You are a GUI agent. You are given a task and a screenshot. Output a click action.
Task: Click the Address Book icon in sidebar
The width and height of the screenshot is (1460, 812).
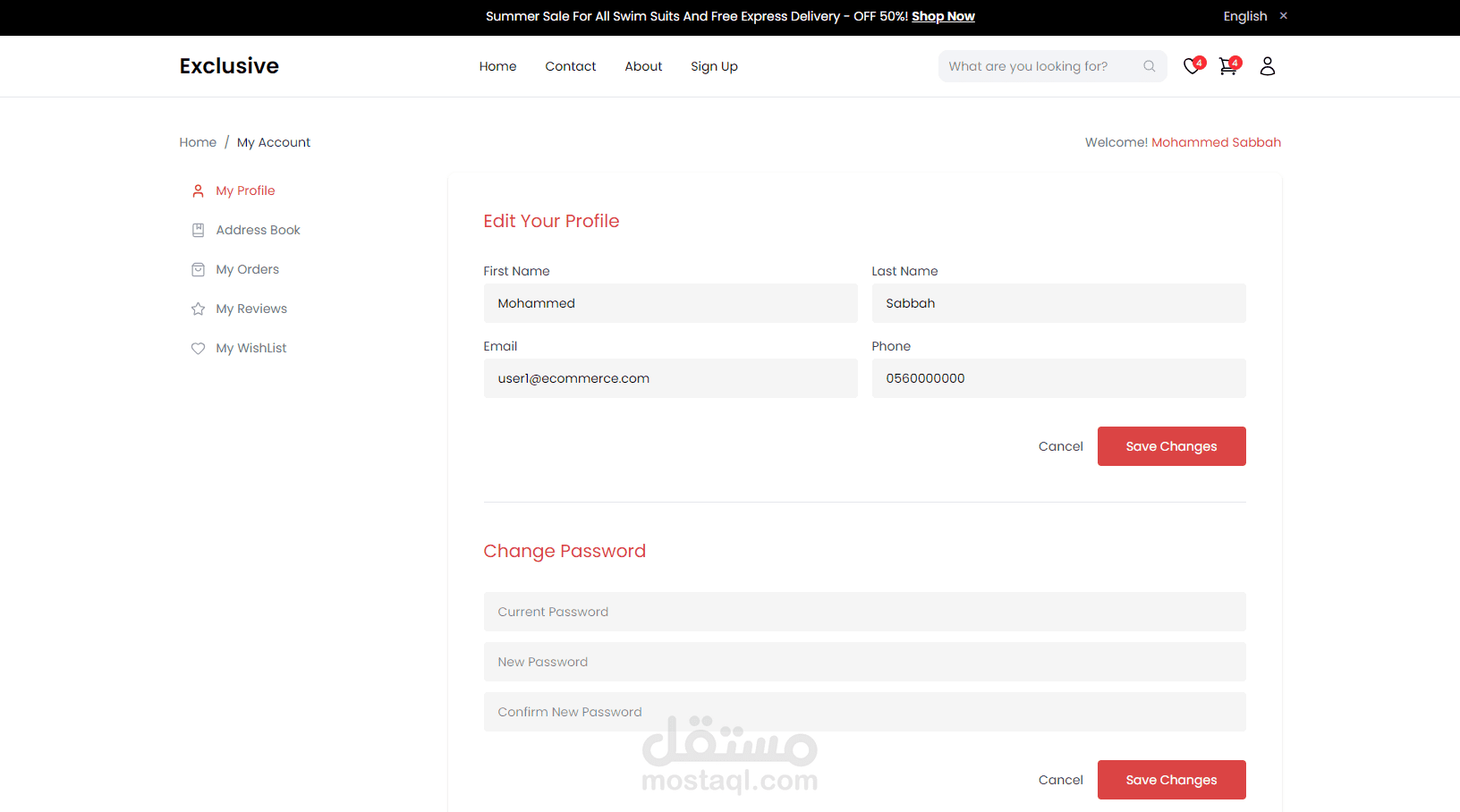pos(199,231)
